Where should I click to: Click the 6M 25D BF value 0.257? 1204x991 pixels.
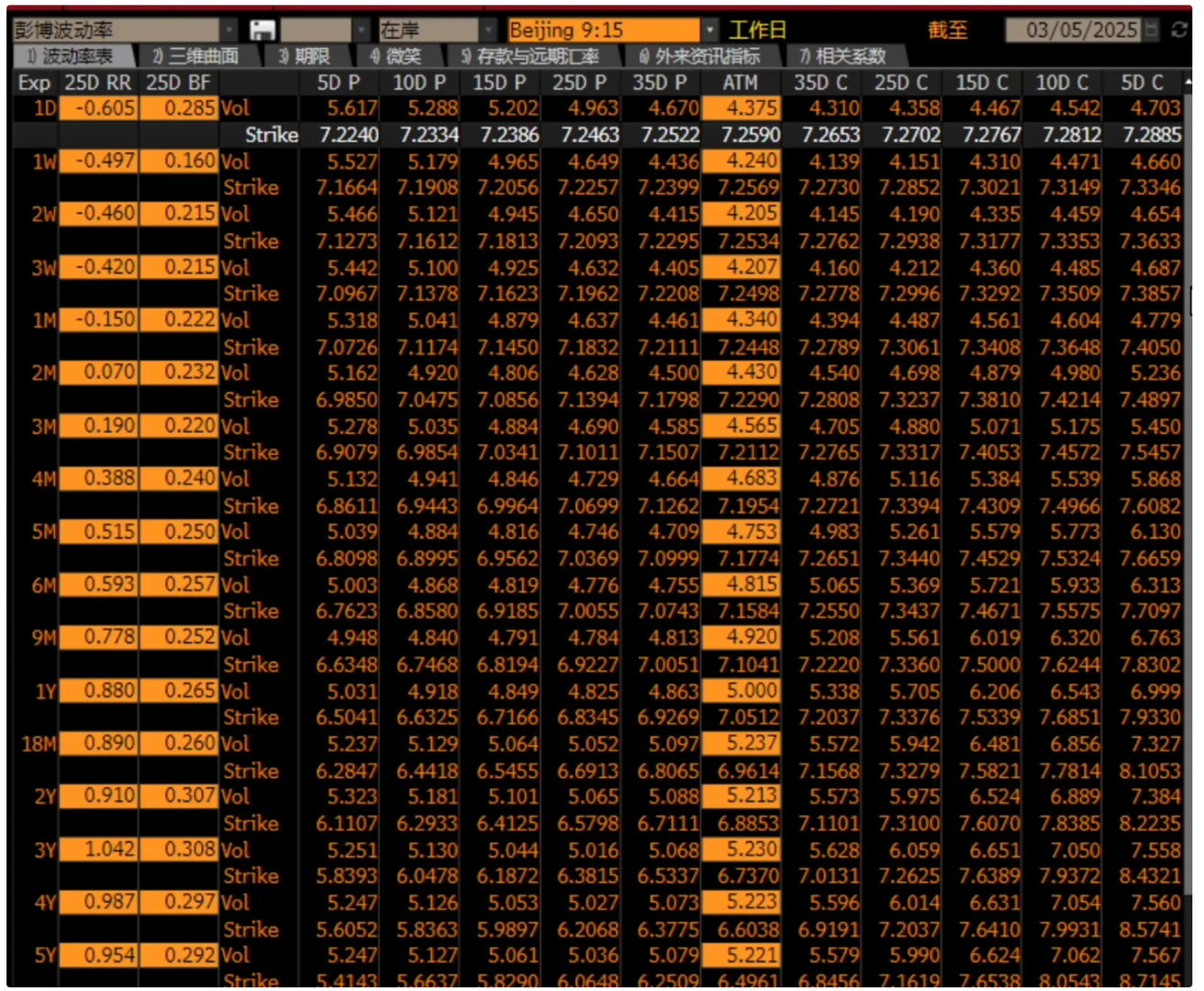[179, 585]
